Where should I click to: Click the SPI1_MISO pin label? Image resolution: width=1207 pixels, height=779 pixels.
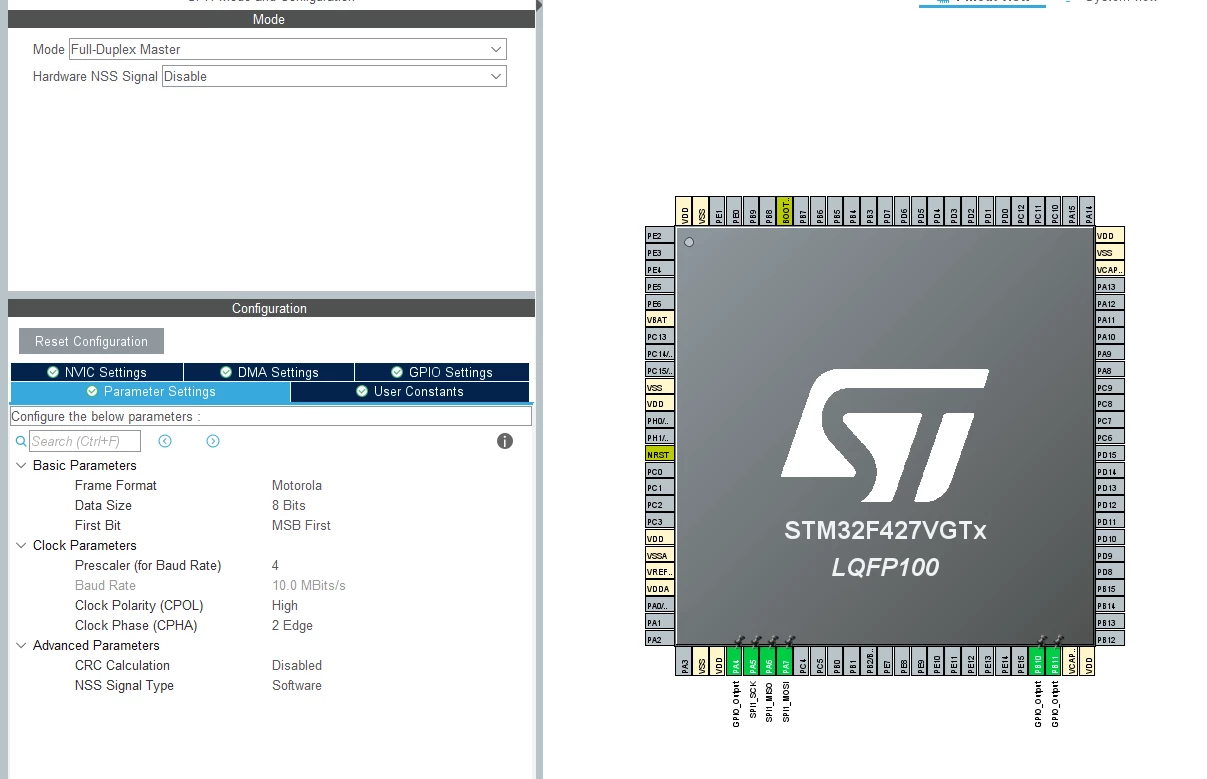pyautogui.click(x=769, y=702)
